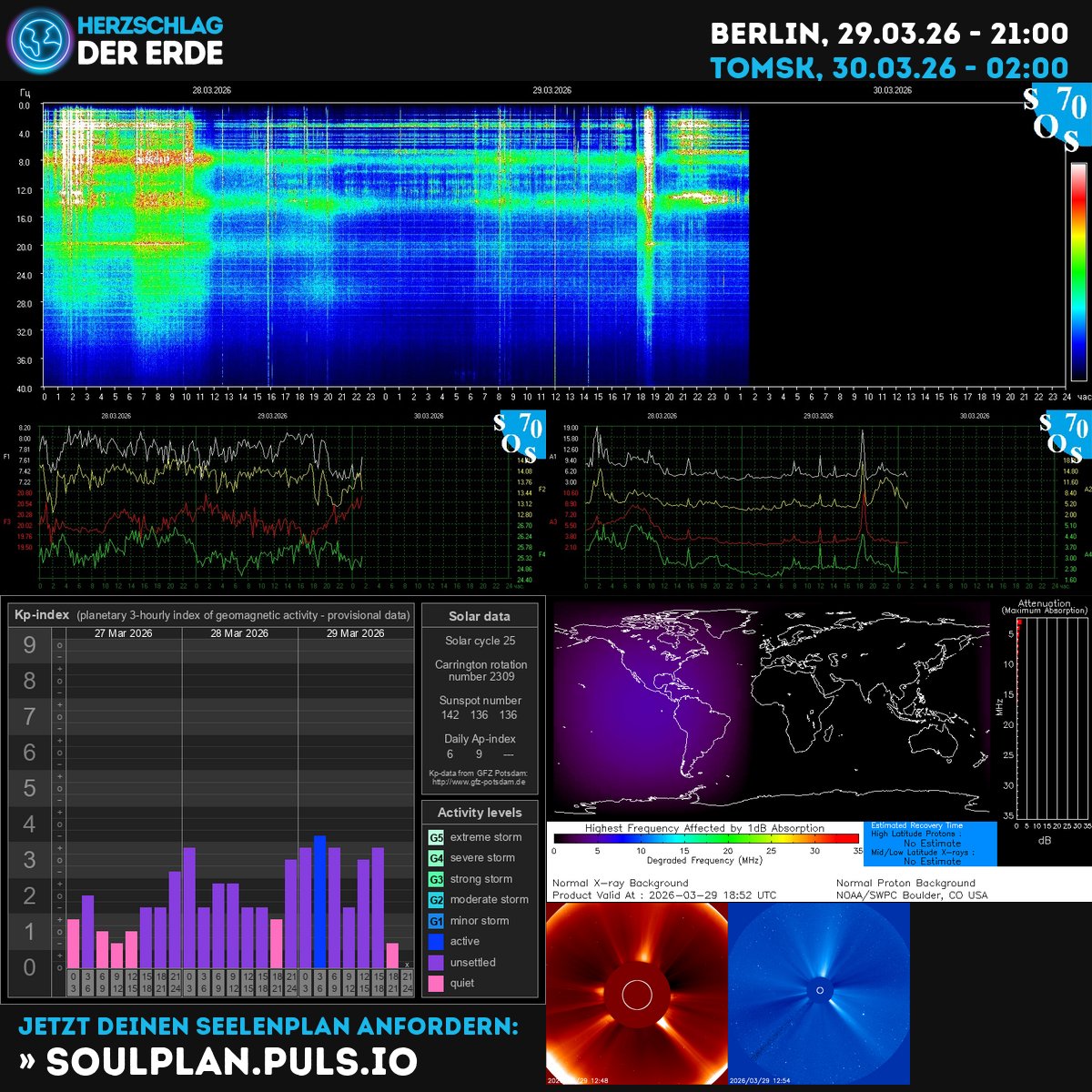Click the SOS 70 logo on the spectrogram
The width and height of the screenshot is (1092, 1092).
(1057, 119)
